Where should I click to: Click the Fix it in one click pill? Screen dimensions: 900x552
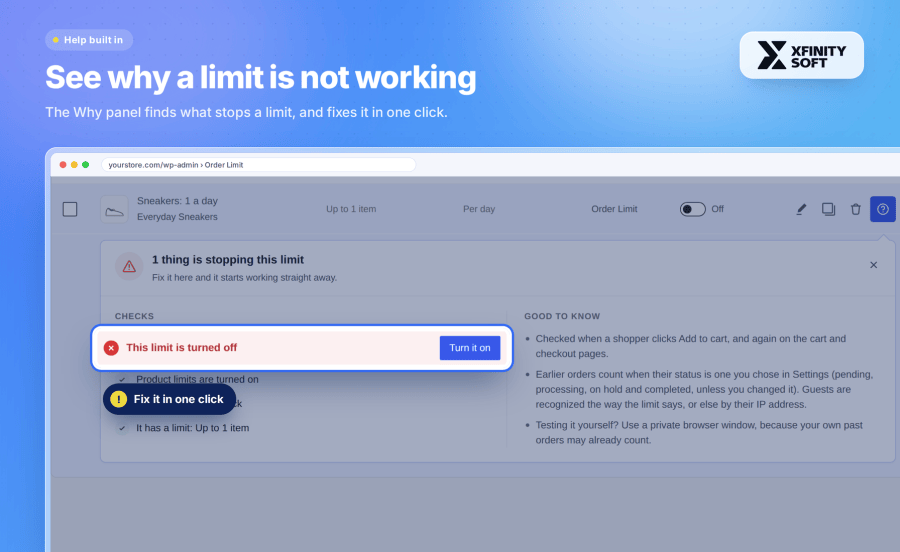(169, 399)
